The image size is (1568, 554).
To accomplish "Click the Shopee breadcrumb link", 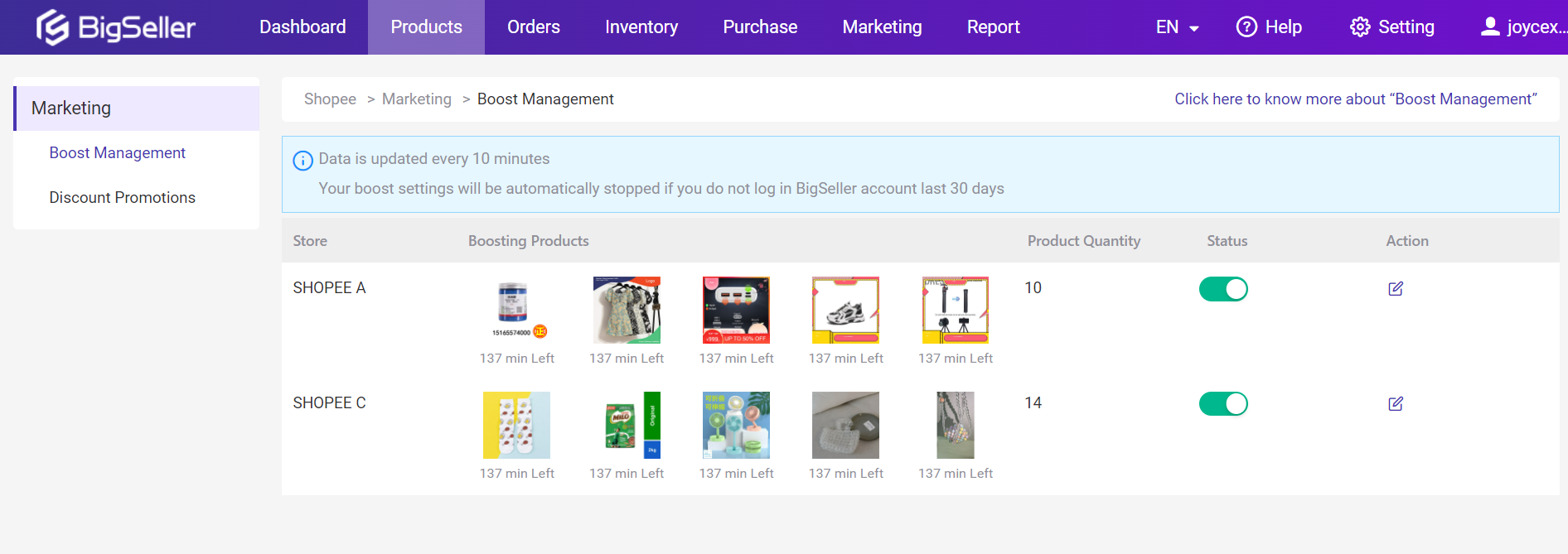I will (330, 99).
